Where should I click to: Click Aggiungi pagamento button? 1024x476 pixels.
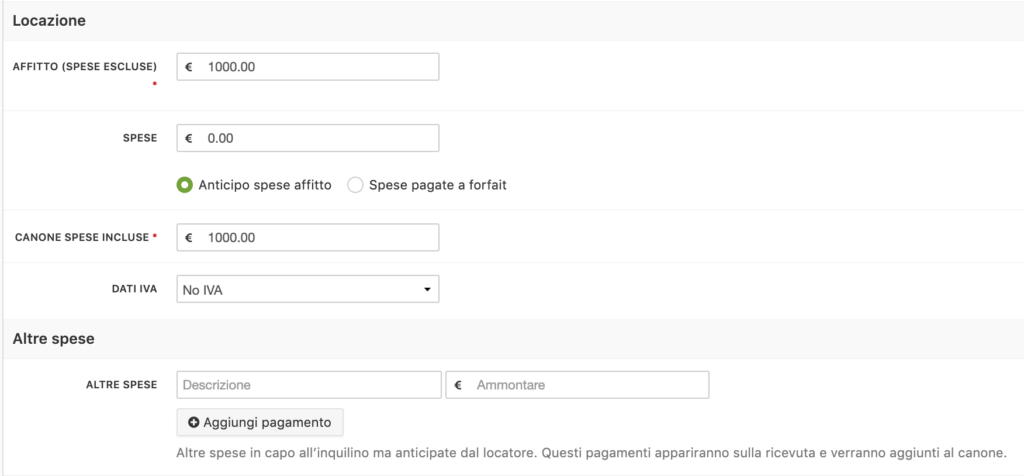[260, 422]
